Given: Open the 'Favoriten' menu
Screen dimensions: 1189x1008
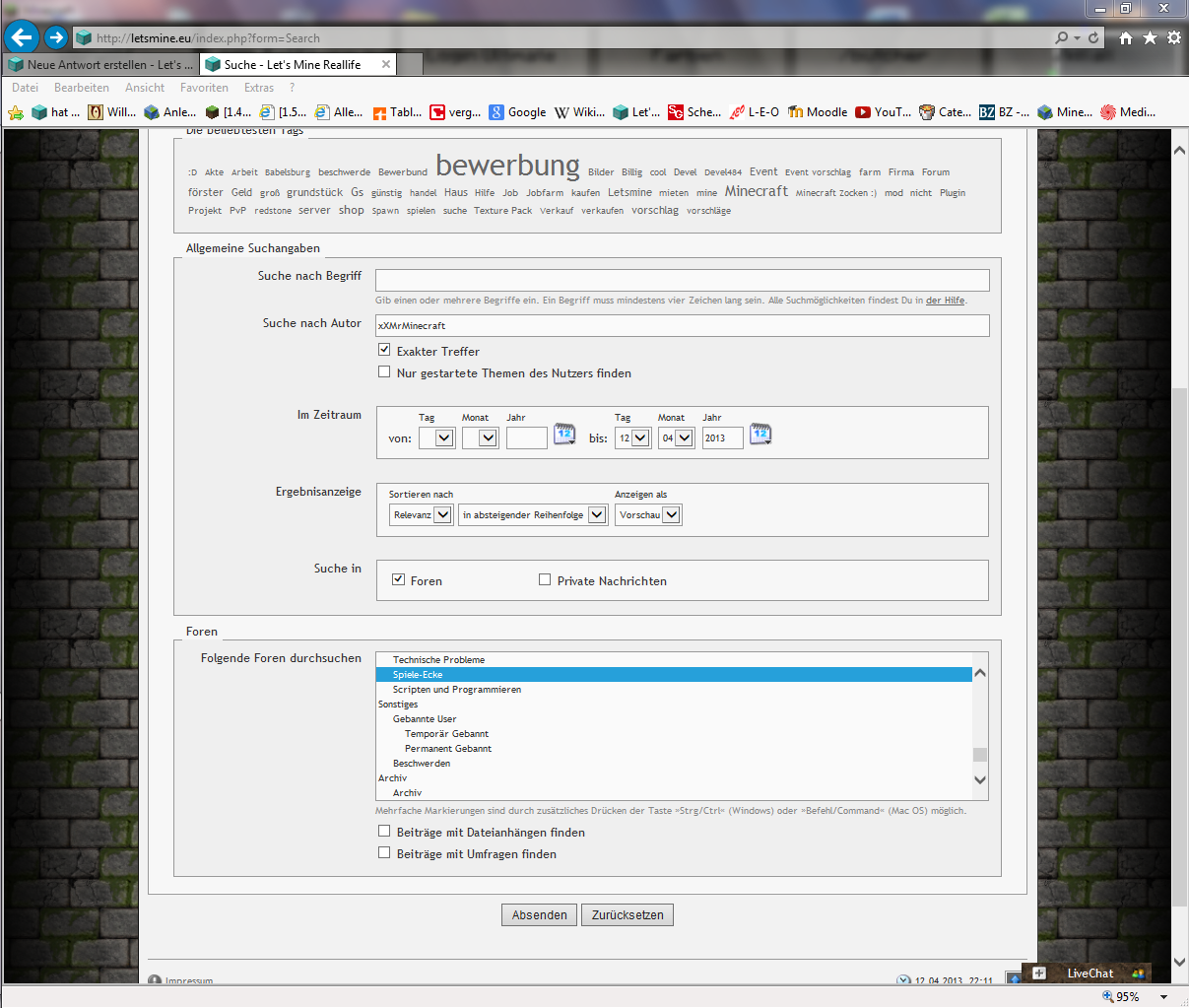Looking at the screenshot, I should 204,88.
